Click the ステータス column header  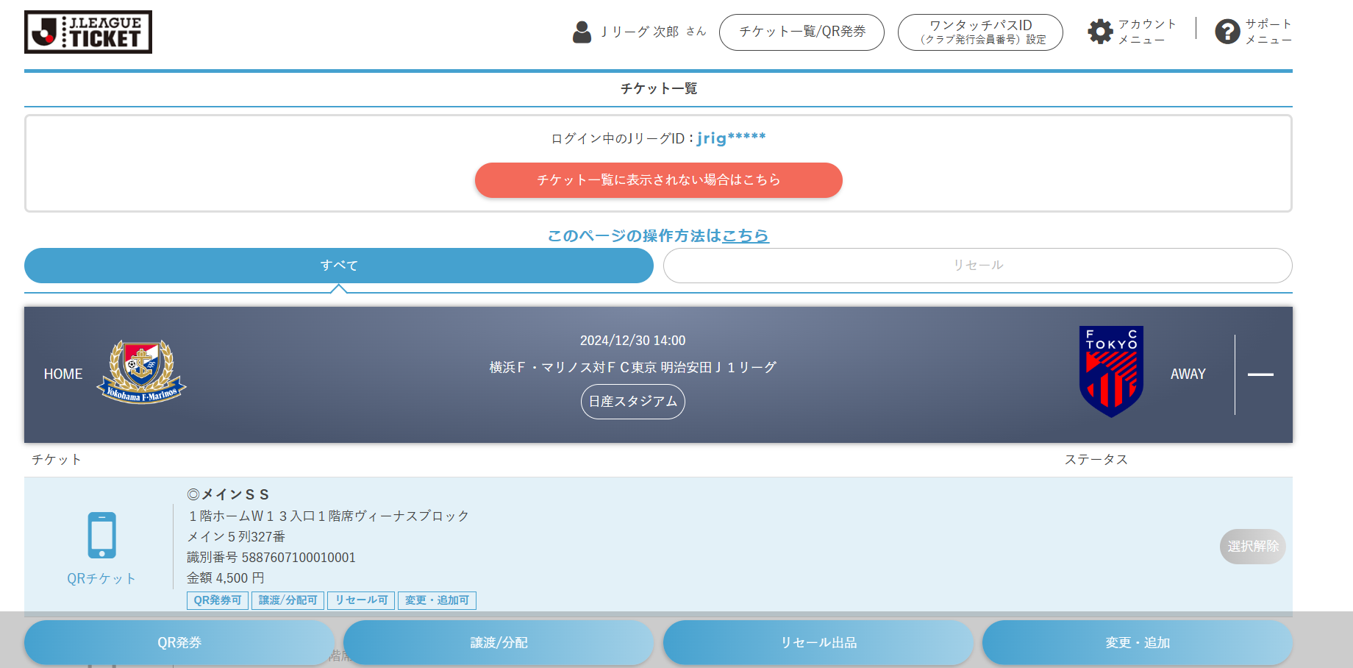pos(1096,459)
